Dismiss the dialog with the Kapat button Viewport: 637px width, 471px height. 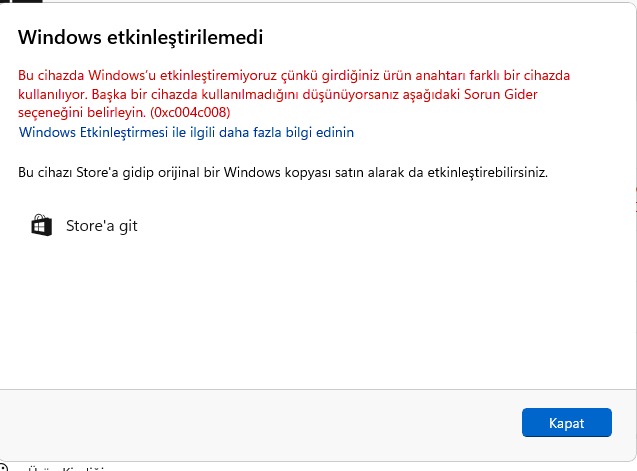pyautogui.click(x=567, y=423)
